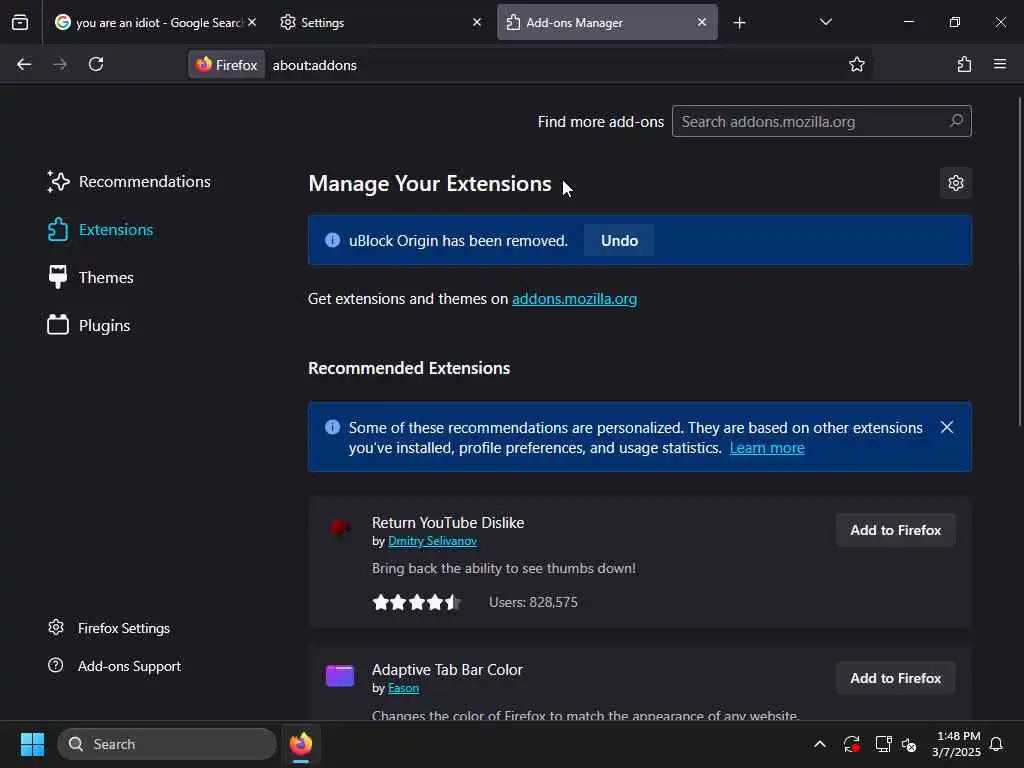The image size is (1024, 768).
Task: Click the Adaptive Tab Bar Color icon
Action: pos(340,675)
